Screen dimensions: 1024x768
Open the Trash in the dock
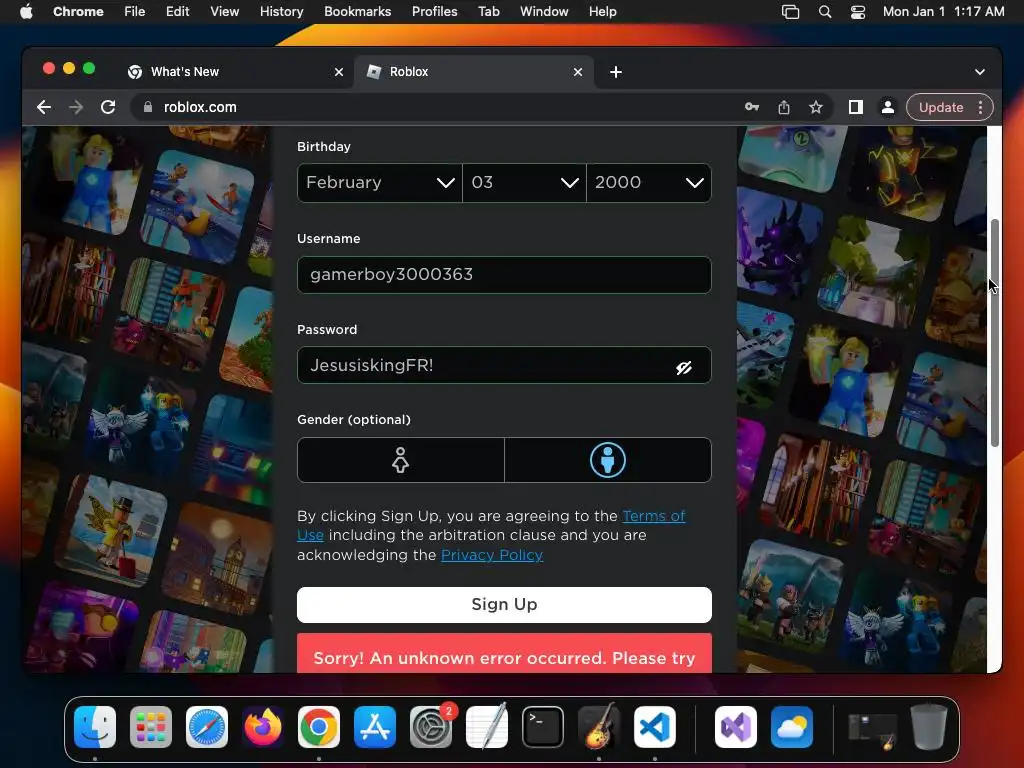pyautogui.click(x=929, y=727)
